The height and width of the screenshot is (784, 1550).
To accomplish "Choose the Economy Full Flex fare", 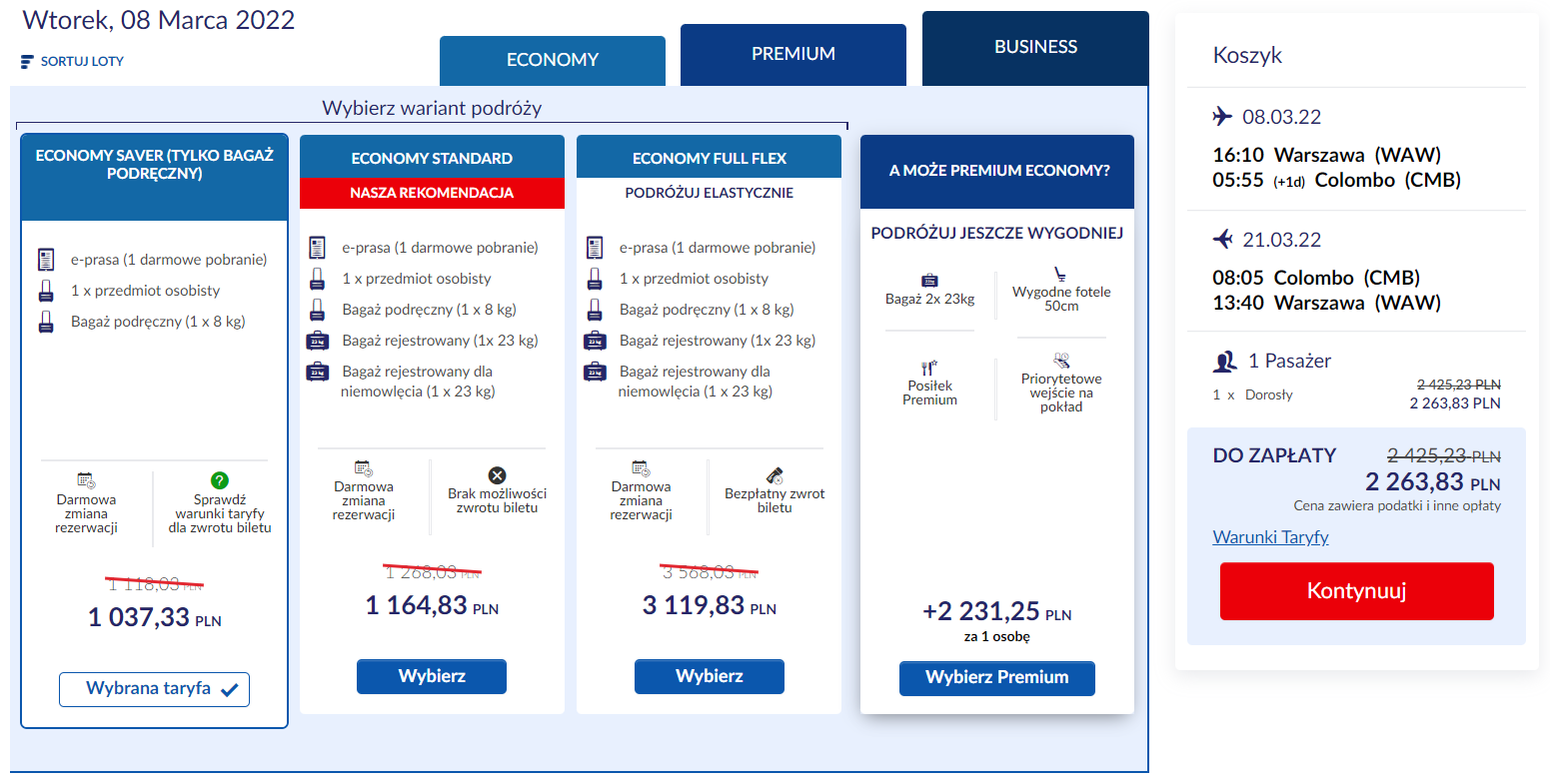I will (710, 676).
